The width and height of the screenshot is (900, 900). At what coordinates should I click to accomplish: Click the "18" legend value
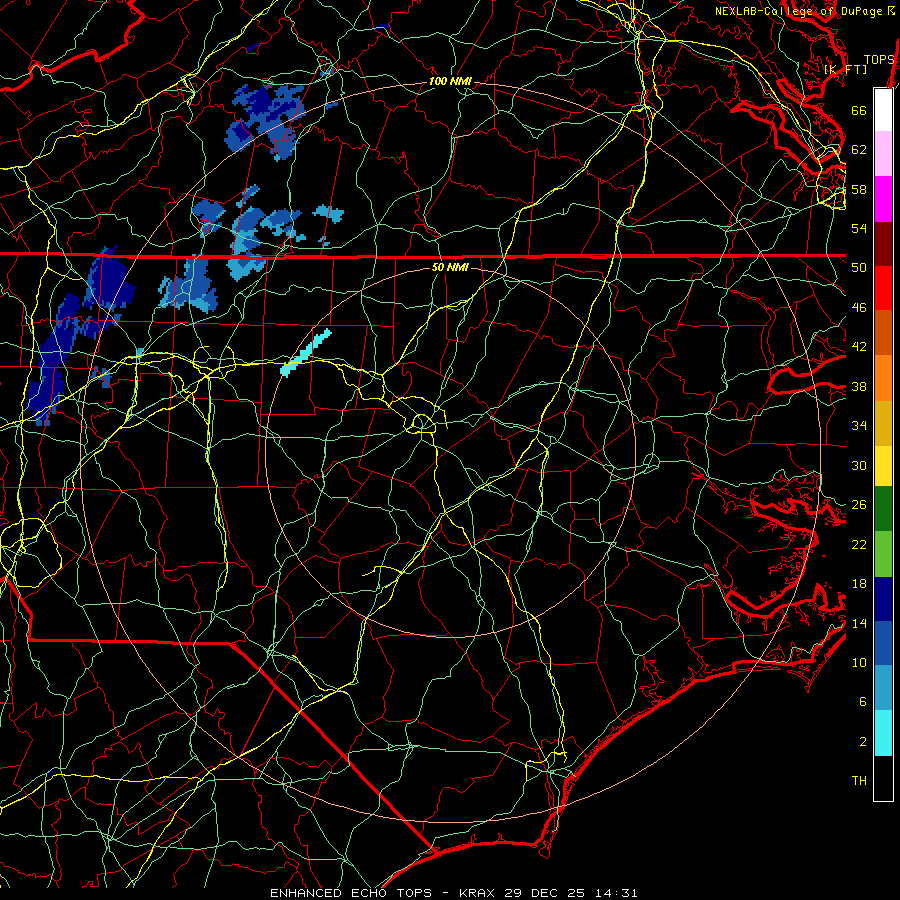tap(859, 584)
